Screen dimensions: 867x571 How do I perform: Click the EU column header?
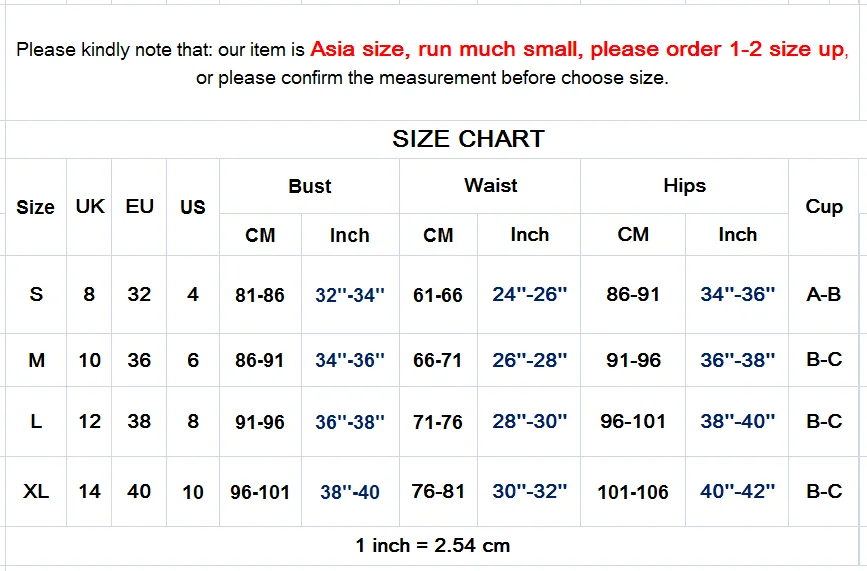(139, 207)
